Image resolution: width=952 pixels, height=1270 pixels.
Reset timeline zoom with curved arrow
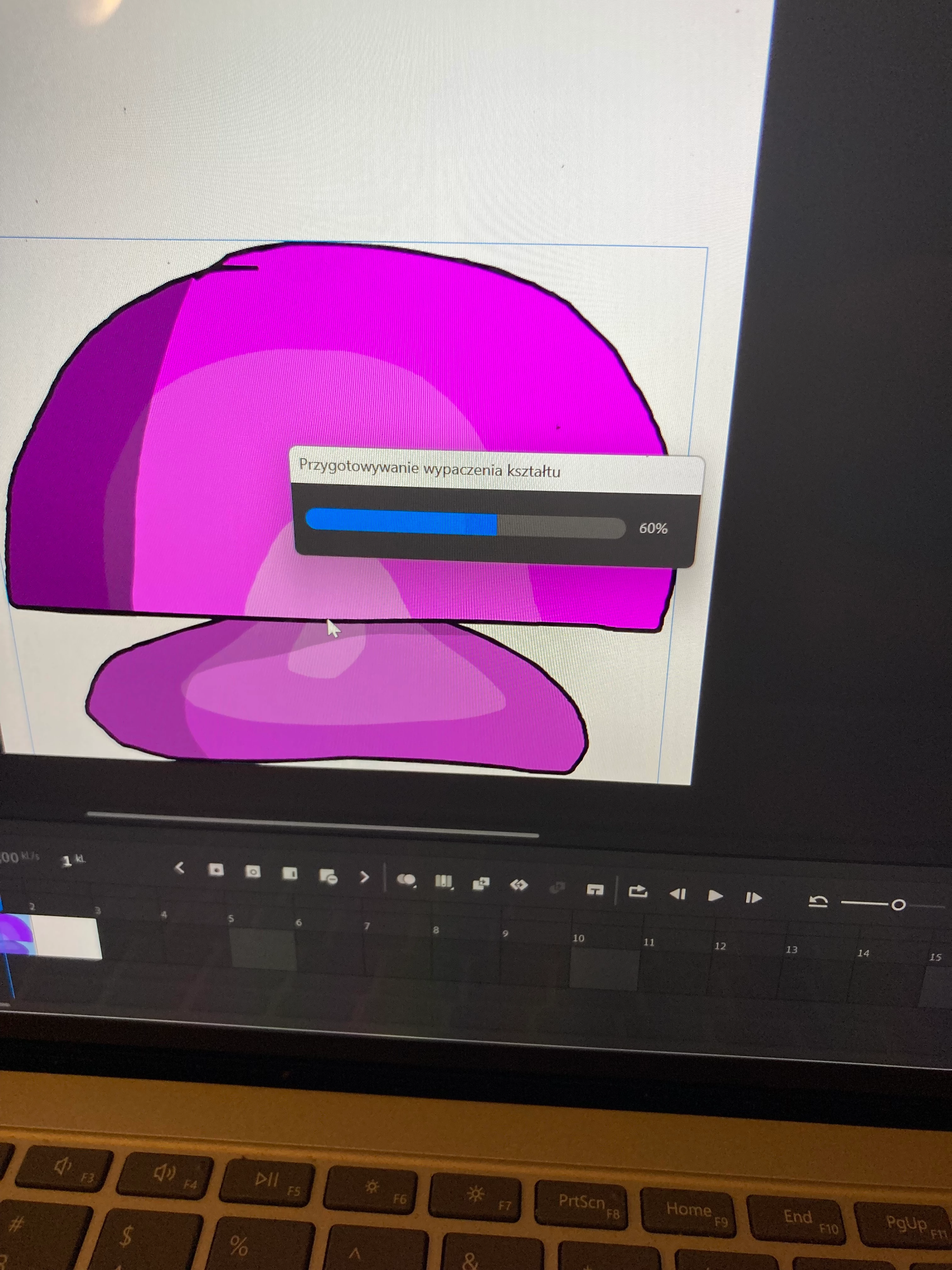pos(818,902)
